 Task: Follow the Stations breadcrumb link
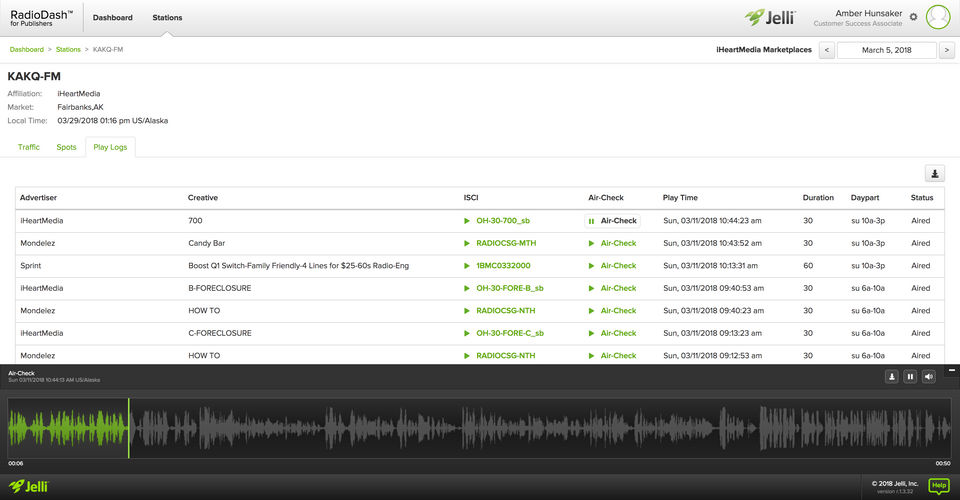68,50
